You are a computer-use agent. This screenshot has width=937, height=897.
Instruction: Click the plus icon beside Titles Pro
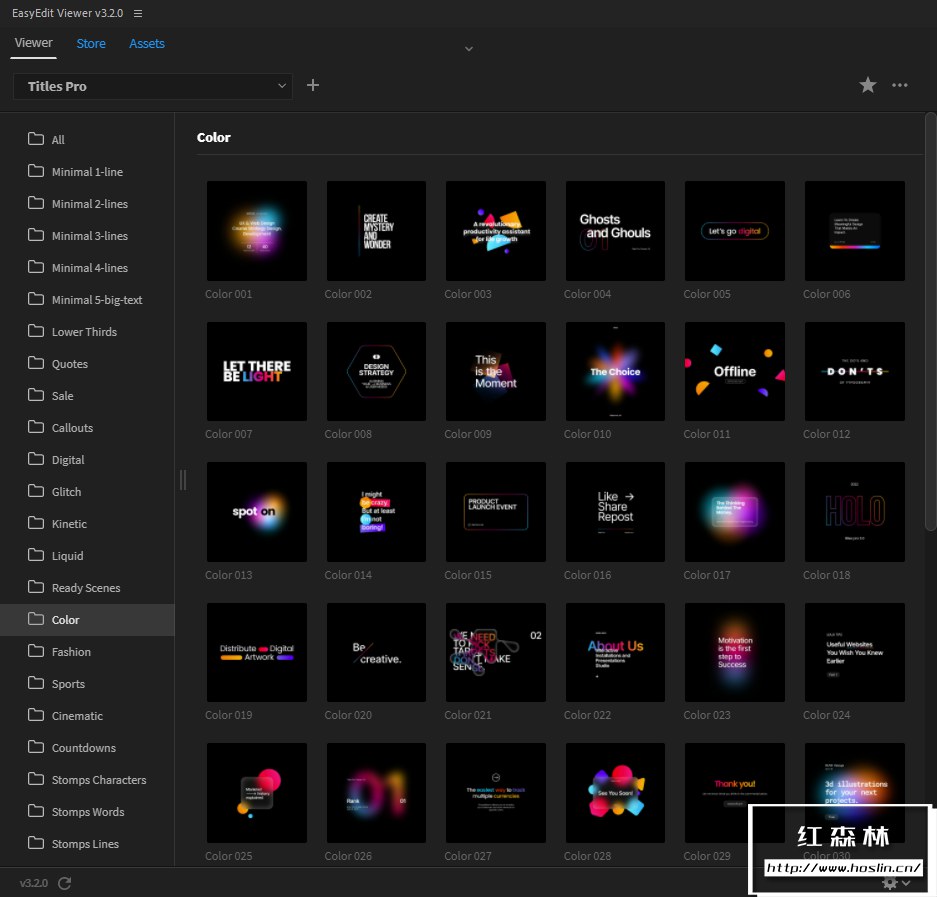pyautogui.click(x=313, y=86)
